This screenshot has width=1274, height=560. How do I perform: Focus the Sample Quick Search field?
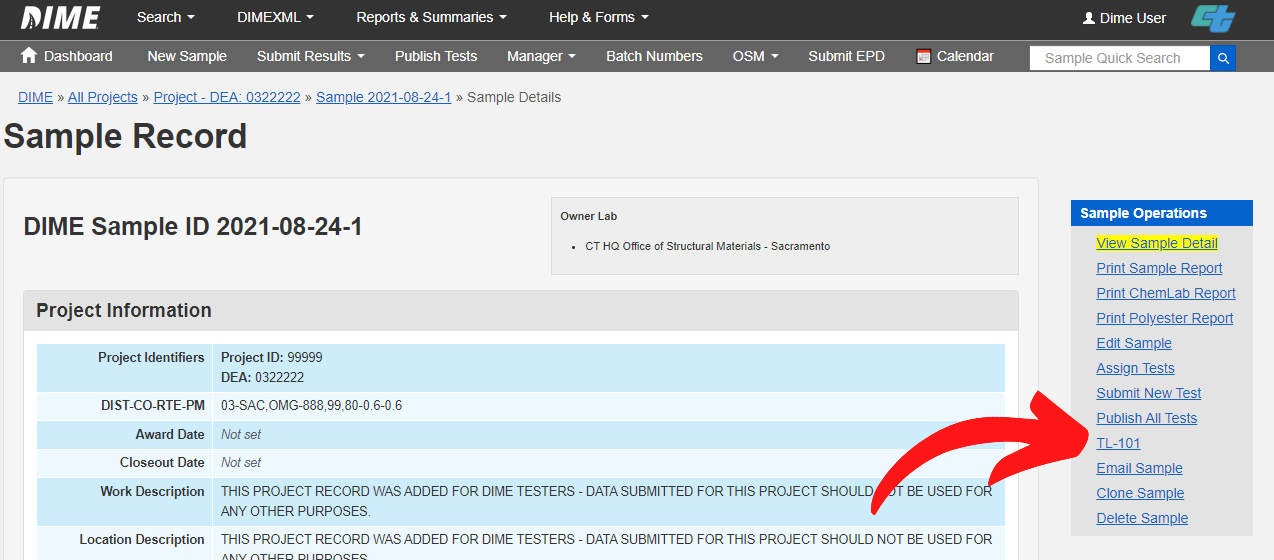(1119, 58)
